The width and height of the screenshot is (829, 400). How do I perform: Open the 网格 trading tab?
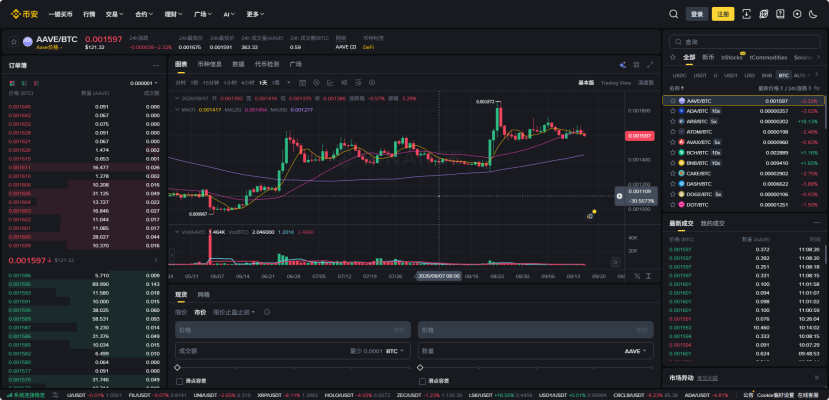pos(203,294)
